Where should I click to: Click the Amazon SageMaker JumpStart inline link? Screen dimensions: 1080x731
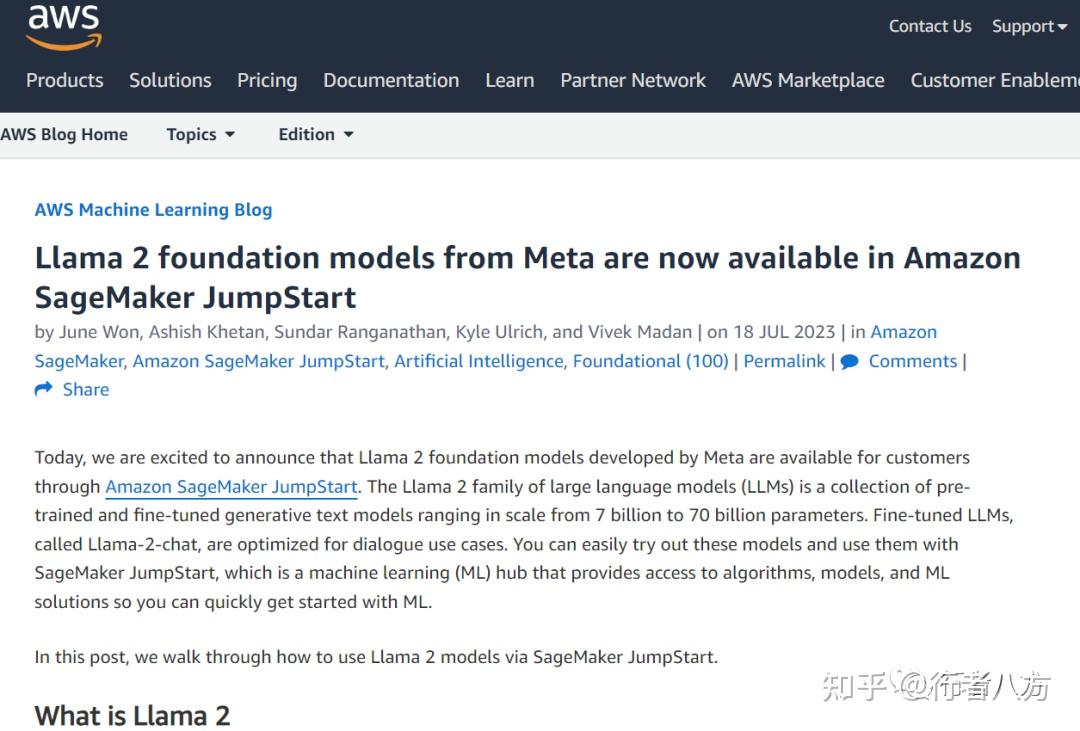coord(231,487)
